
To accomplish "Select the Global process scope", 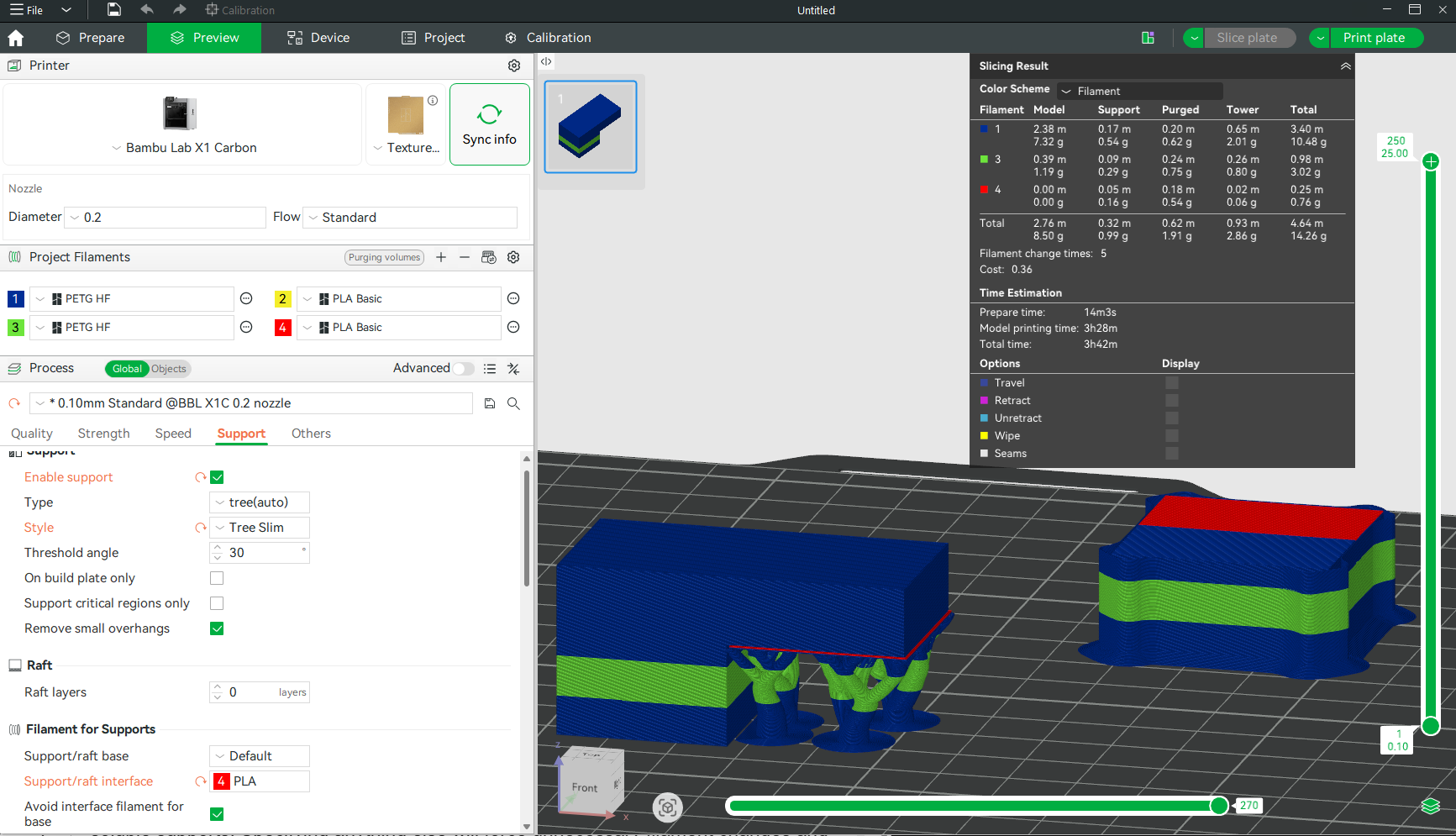I will pos(127,369).
